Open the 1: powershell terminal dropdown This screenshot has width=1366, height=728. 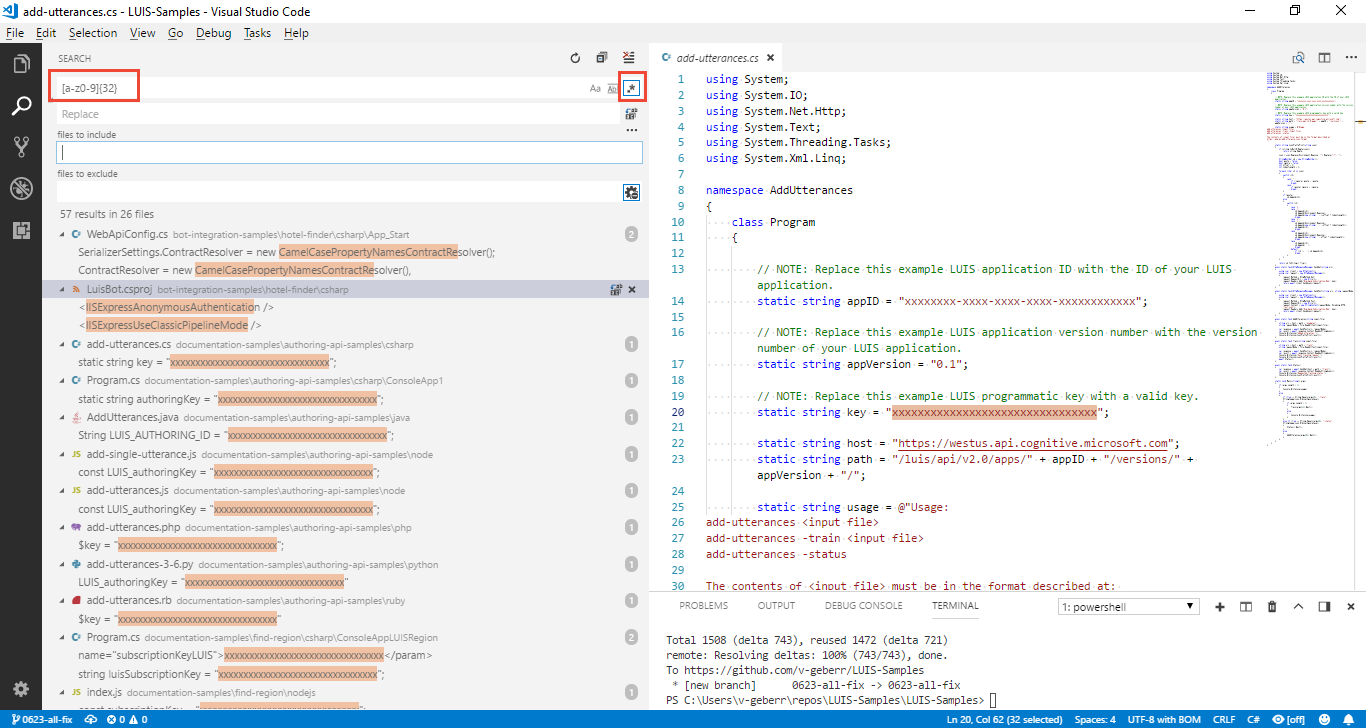pyautogui.click(x=1128, y=605)
